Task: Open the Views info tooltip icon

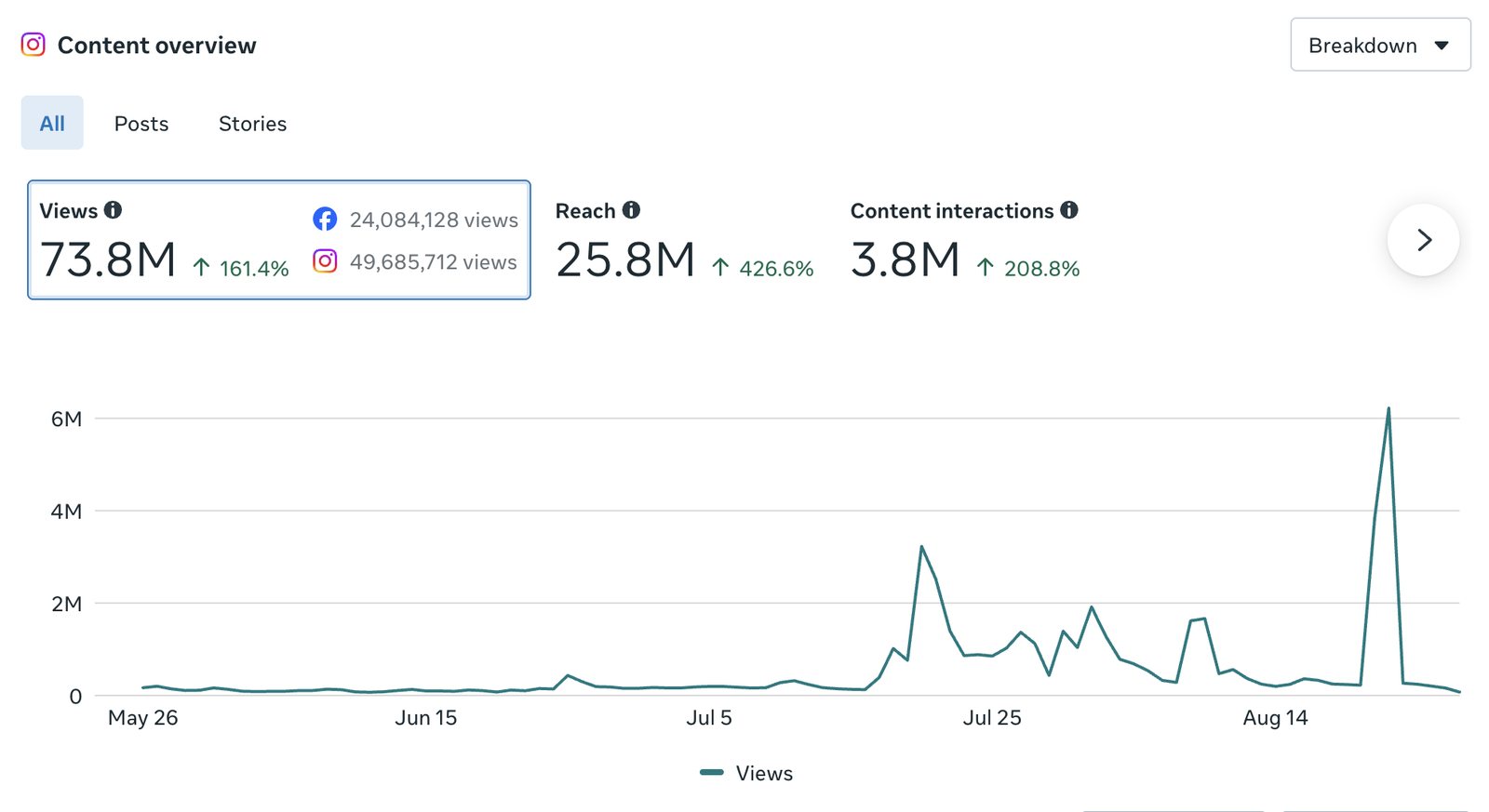Action: tap(113, 210)
